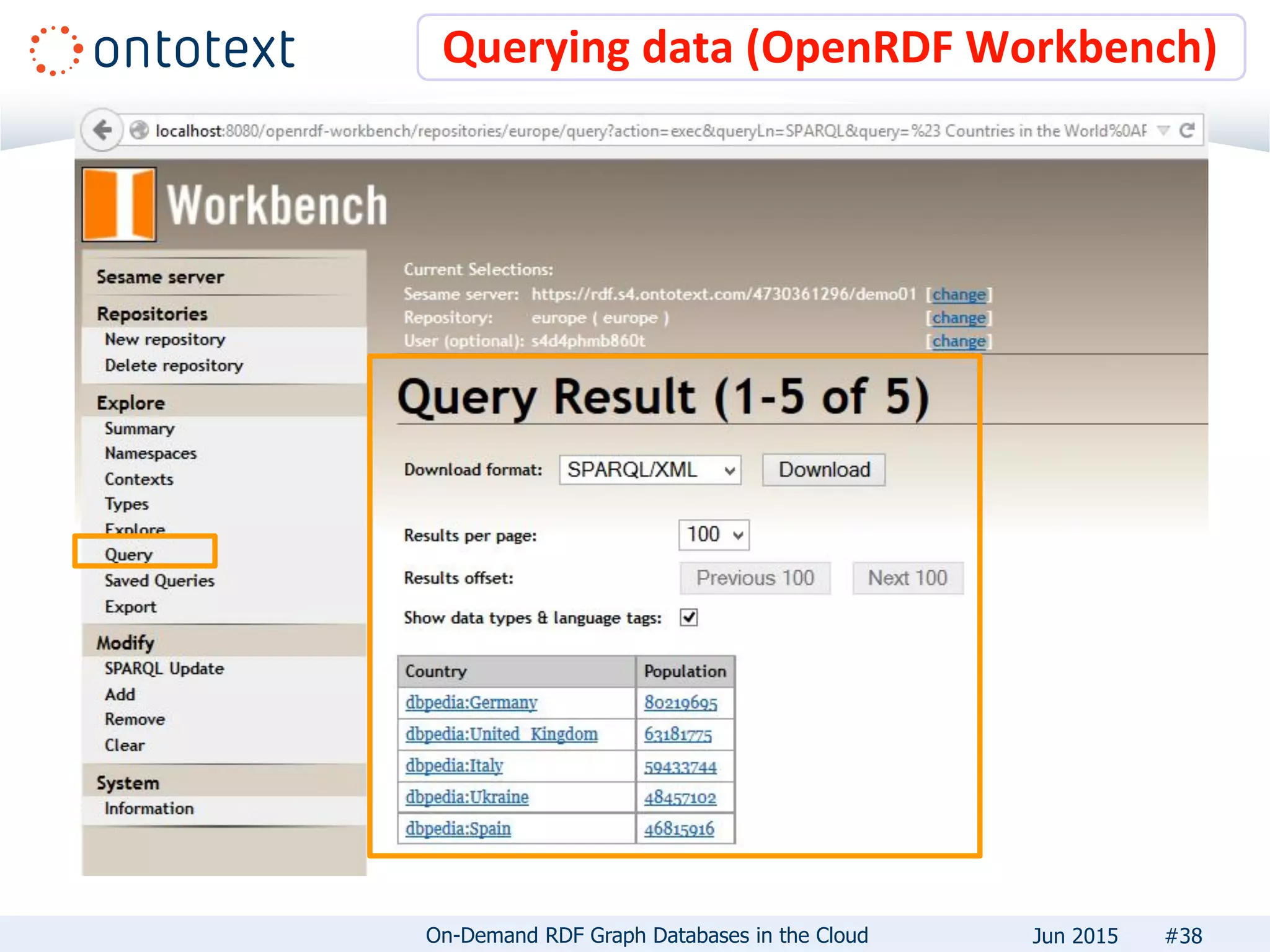The height and width of the screenshot is (952, 1270).
Task: Click the Modify section heading in sidebar
Action: pyautogui.click(x=125, y=643)
